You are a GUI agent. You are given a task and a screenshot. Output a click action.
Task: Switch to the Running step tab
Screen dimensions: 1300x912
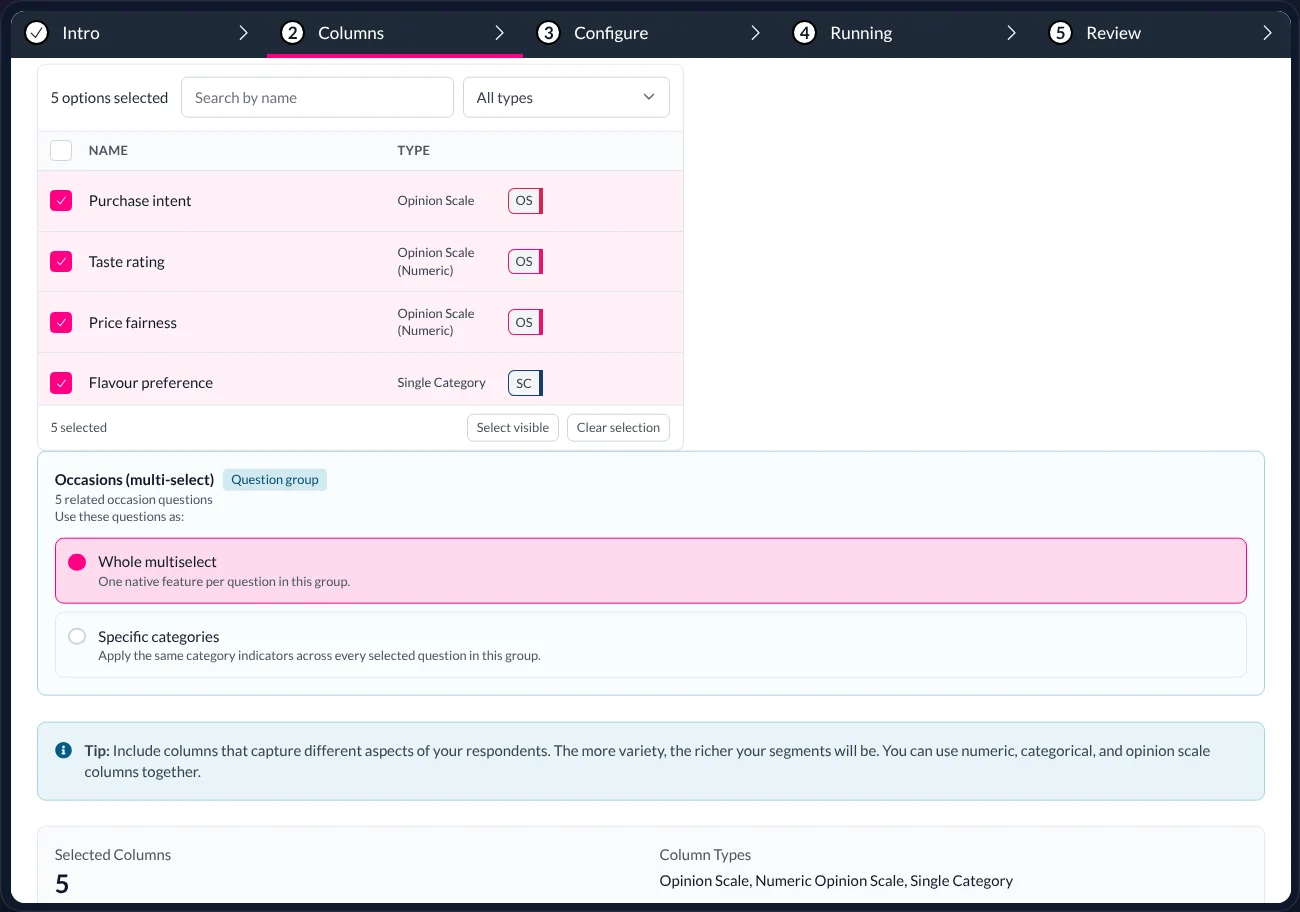[x=906, y=33]
